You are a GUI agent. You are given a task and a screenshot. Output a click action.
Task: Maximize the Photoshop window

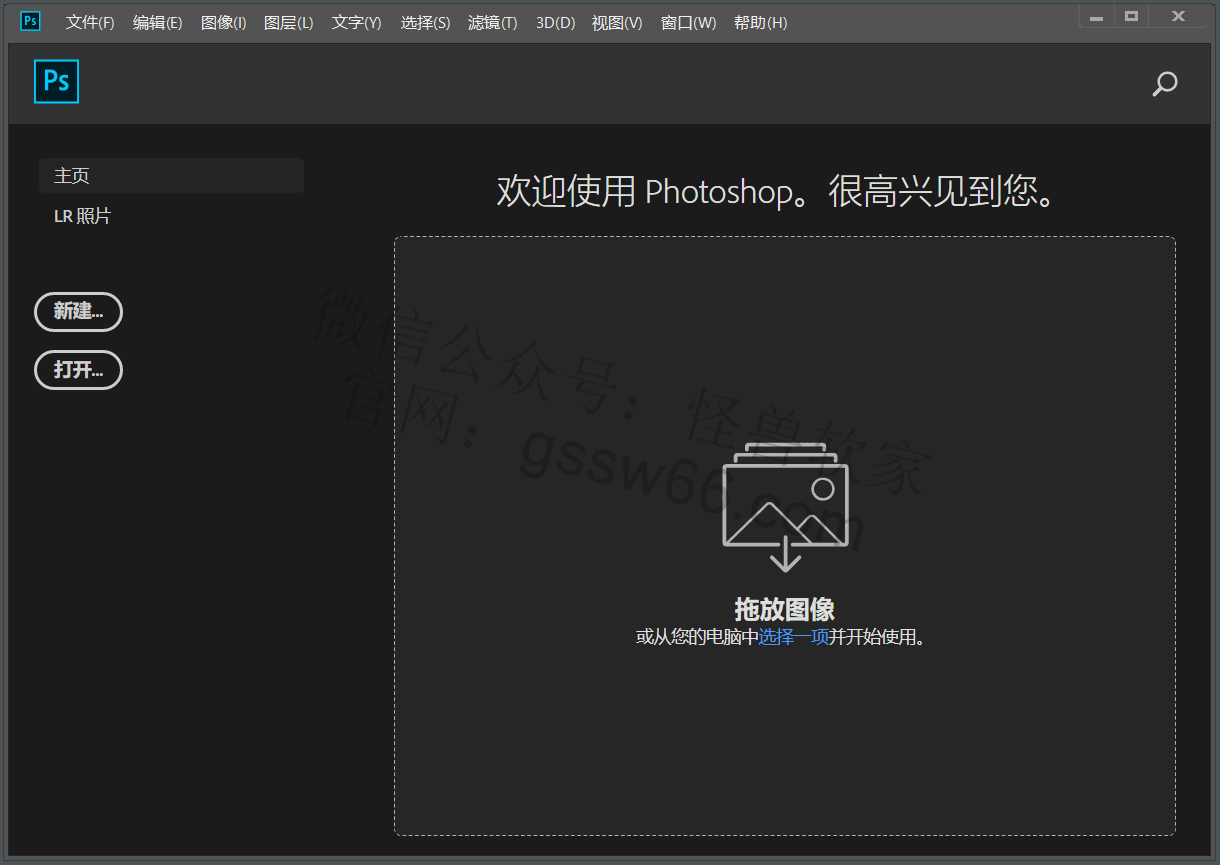pyautogui.click(x=1131, y=17)
